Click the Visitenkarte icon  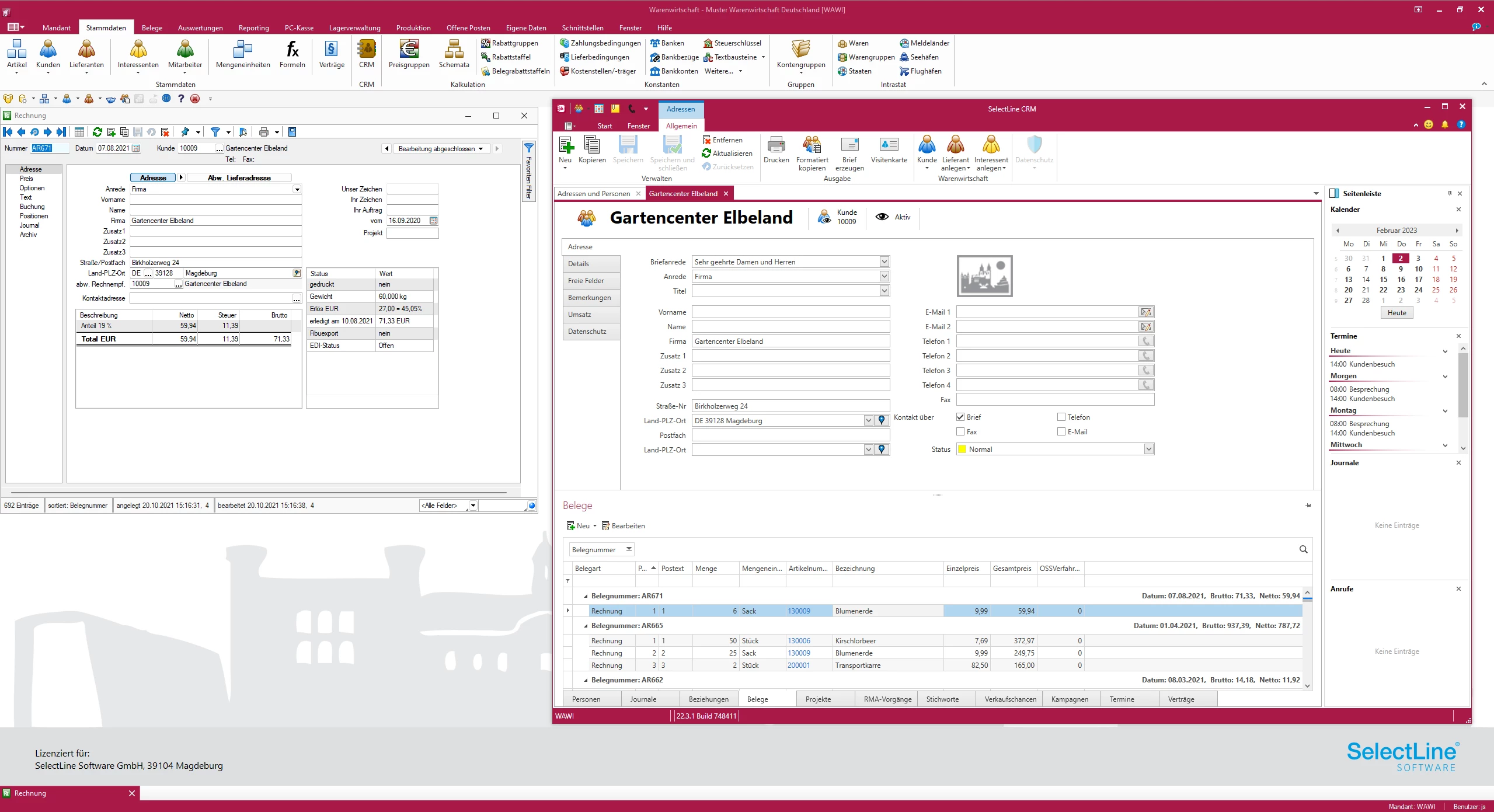point(889,150)
